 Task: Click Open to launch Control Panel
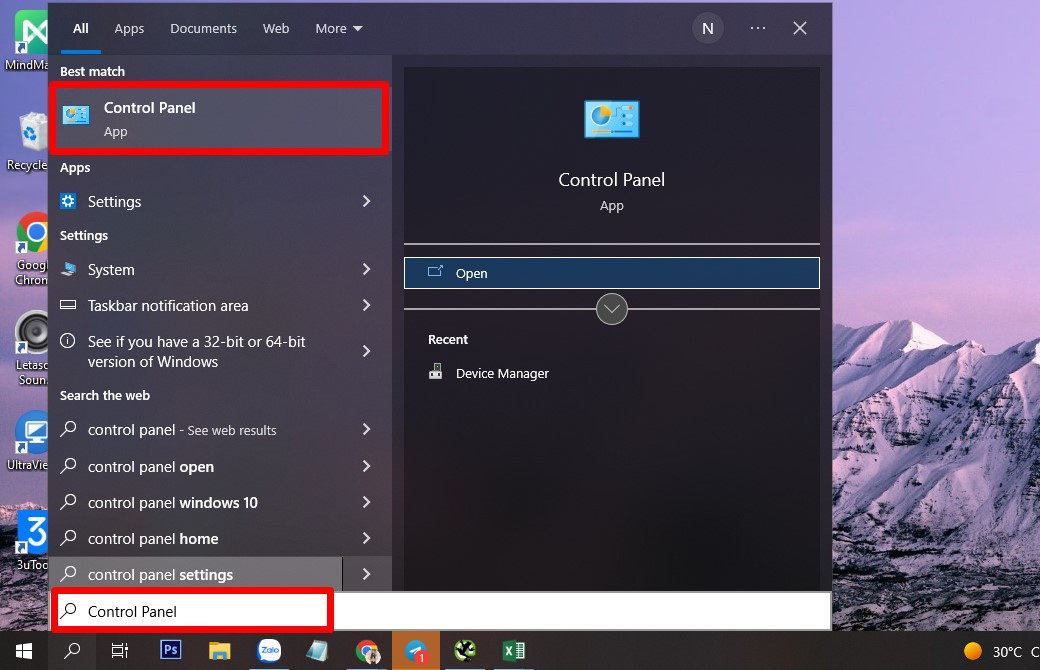tap(611, 272)
